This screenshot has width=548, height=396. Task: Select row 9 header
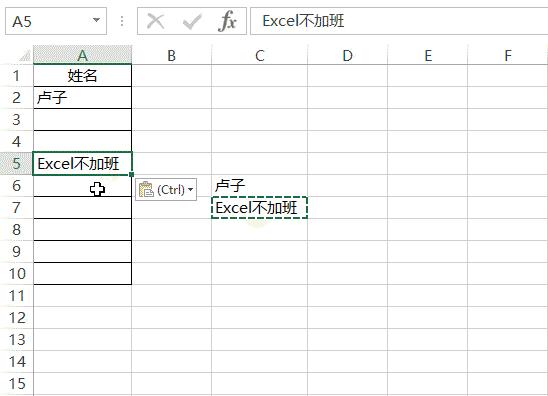click(x=16, y=252)
